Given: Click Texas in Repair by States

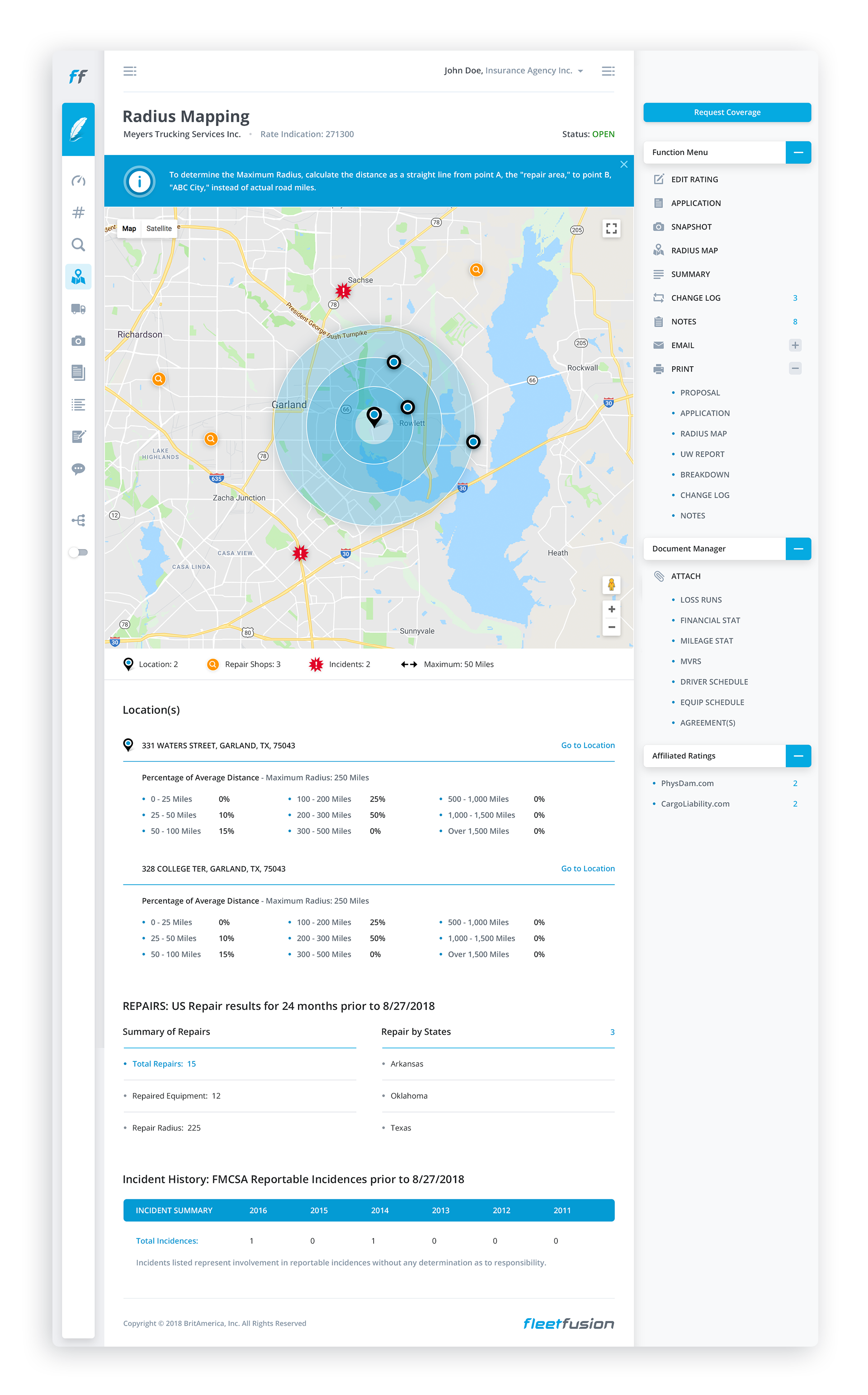Looking at the screenshot, I should tap(401, 1127).
